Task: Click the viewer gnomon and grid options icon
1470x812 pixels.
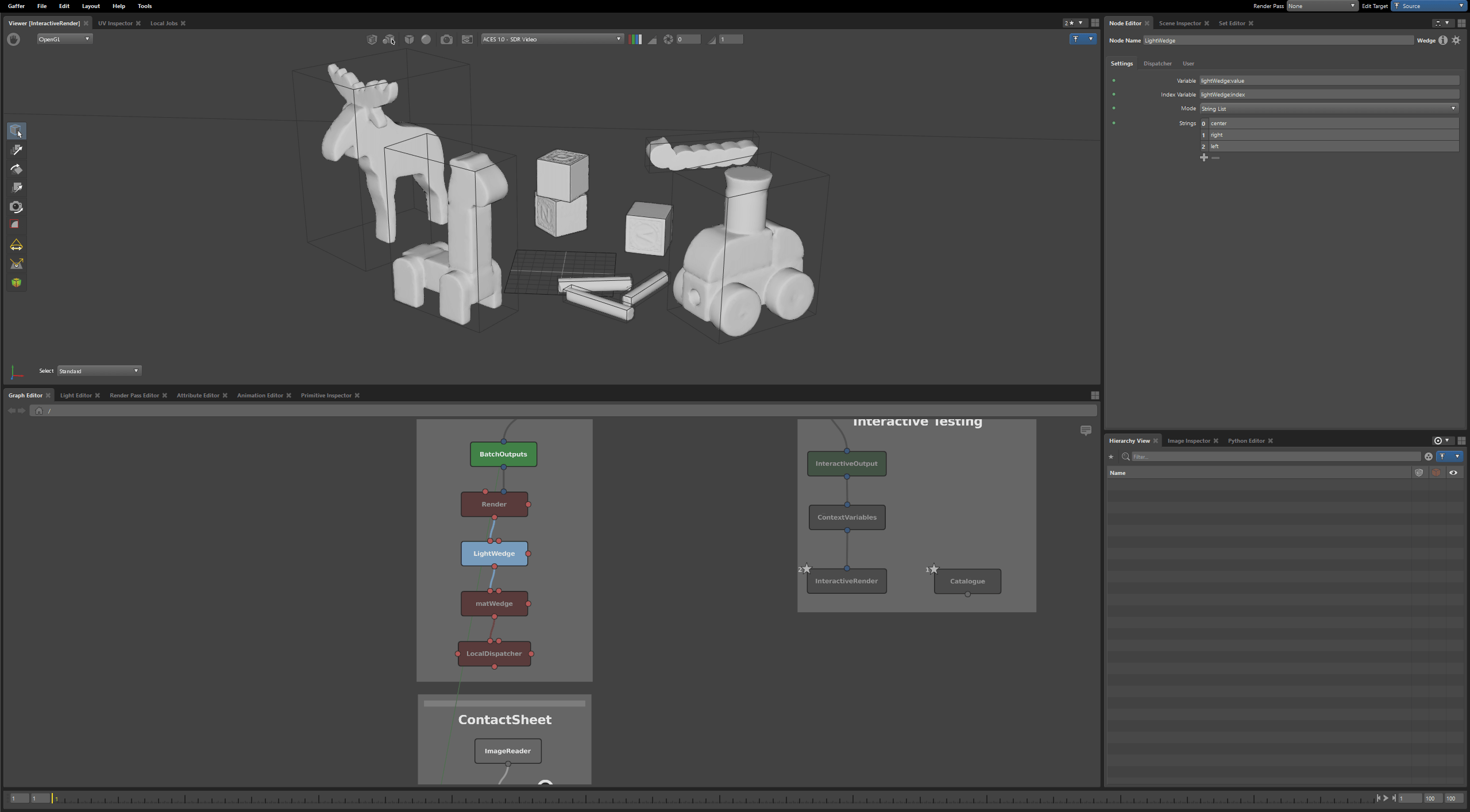Action: pyautogui.click(x=467, y=39)
